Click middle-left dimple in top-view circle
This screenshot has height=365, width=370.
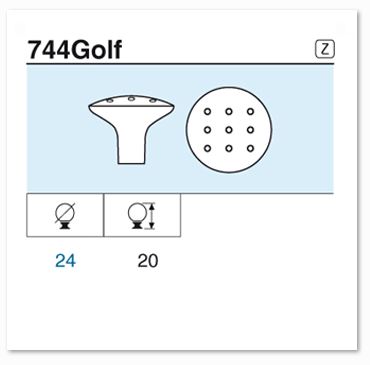pyautogui.click(x=207, y=130)
